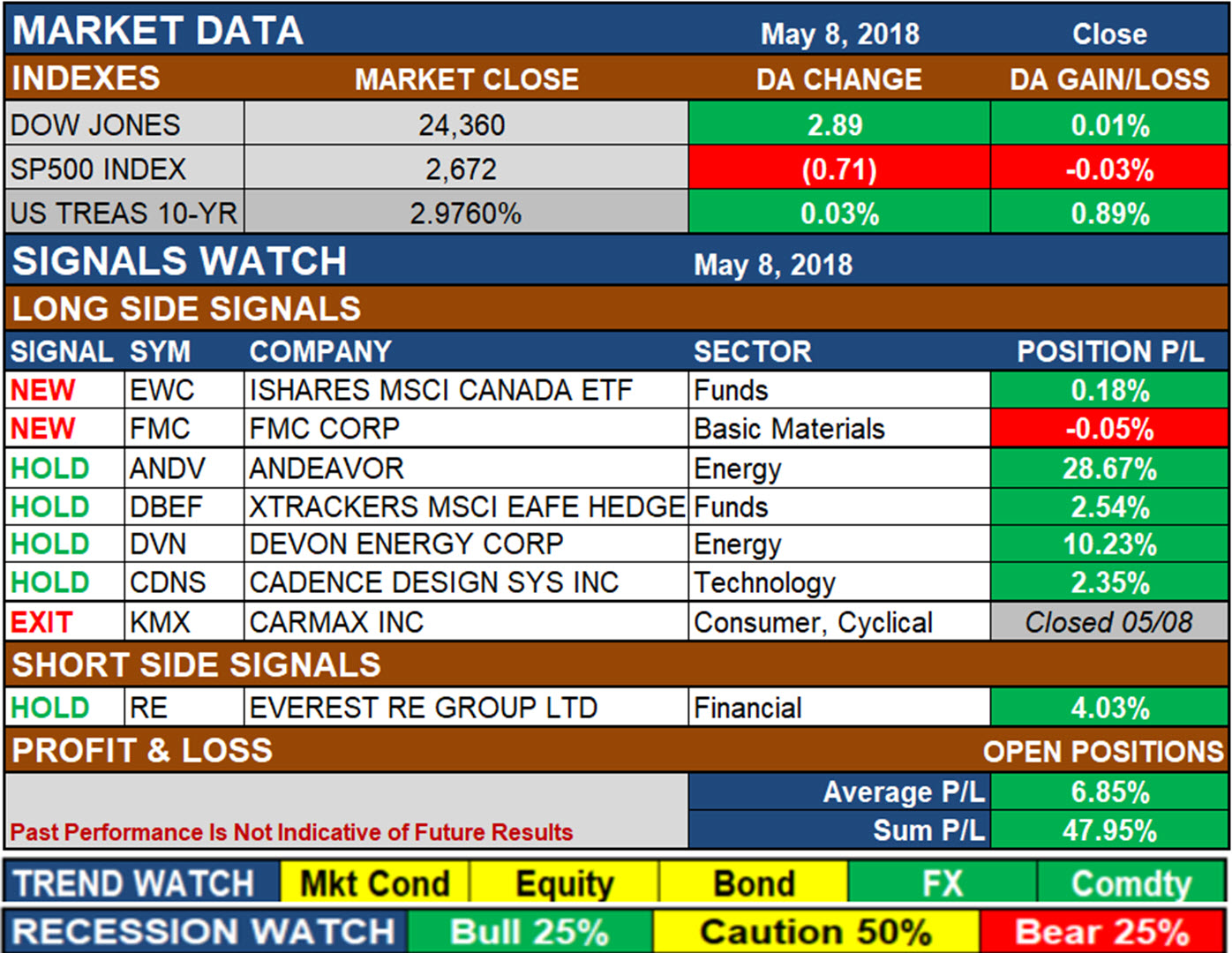Click the RE position P/L 4.03%
1232x953 pixels.
click(1109, 708)
